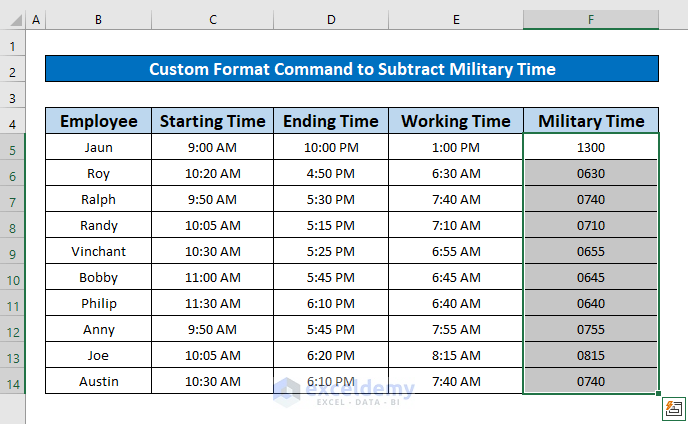Image resolution: width=688 pixels, height=424 pixels.
Task: Click military time value 0655
Action: 591,252
